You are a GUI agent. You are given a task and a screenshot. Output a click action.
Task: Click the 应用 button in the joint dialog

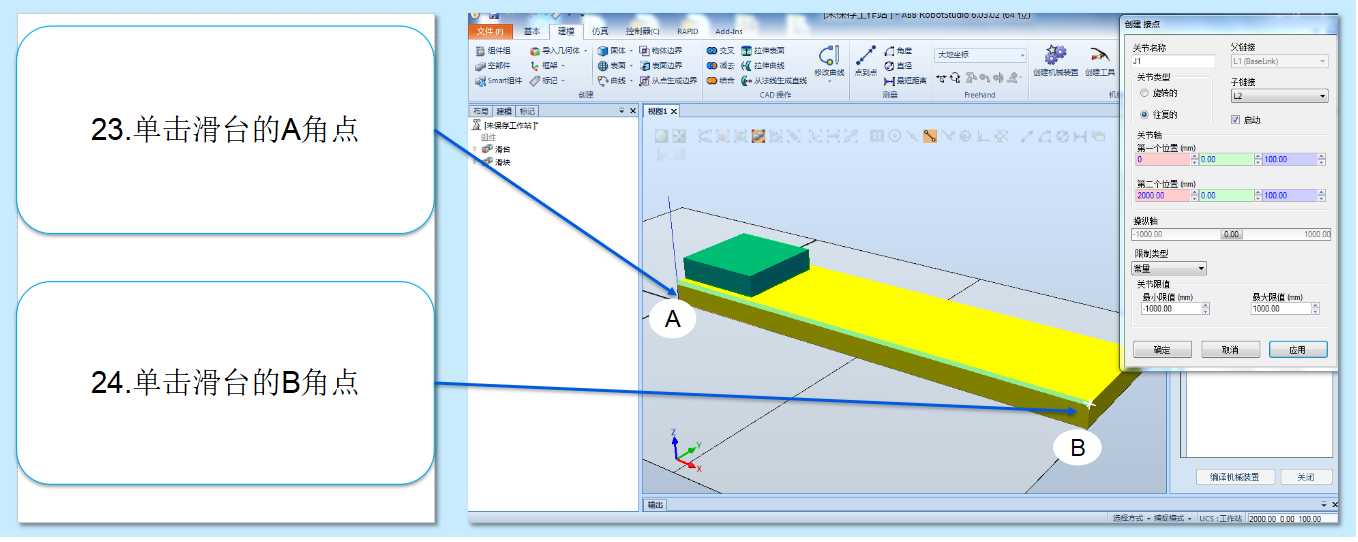1298,350
